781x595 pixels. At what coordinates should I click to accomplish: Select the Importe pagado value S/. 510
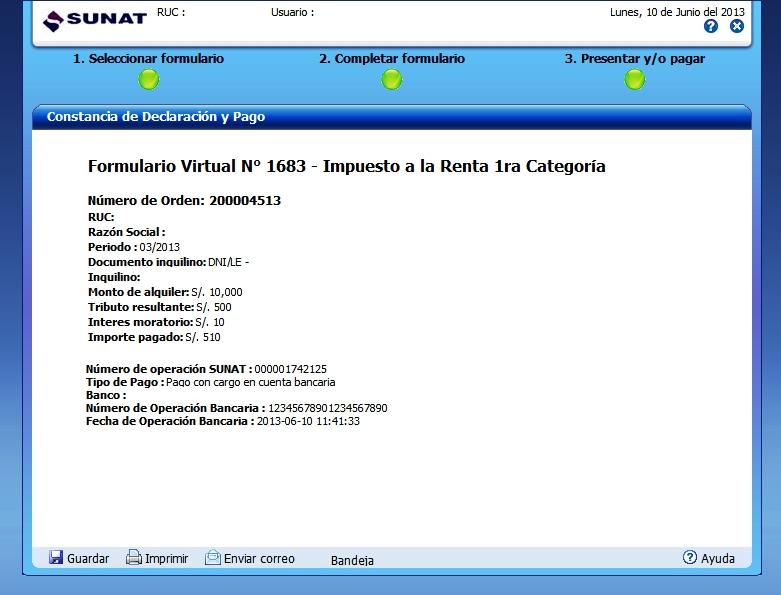(203, 337)
